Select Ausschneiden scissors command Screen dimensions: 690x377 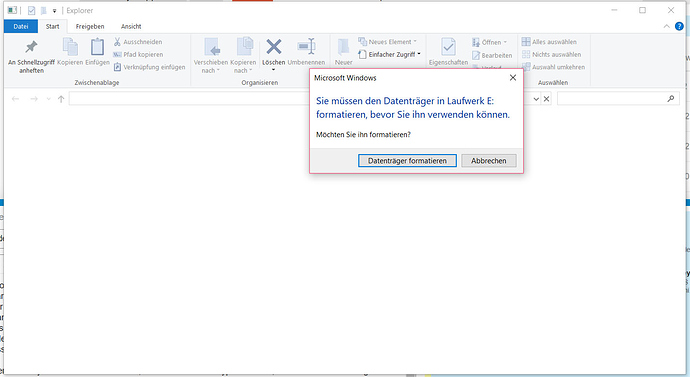click(138, 42)
